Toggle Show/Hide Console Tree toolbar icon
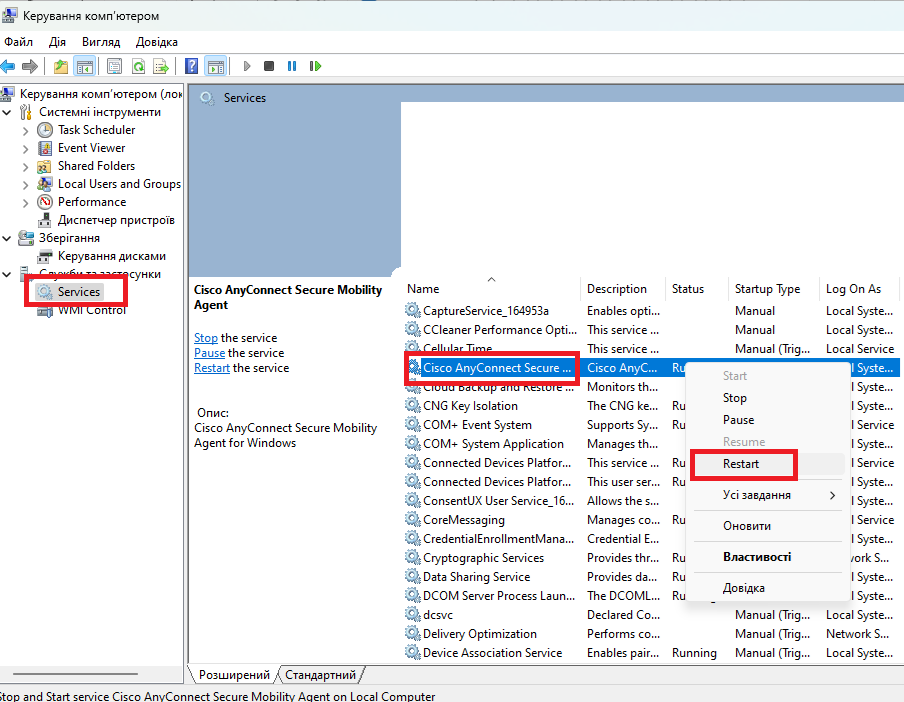This screenshot has width=904, height=702. [x=85, y=66]
